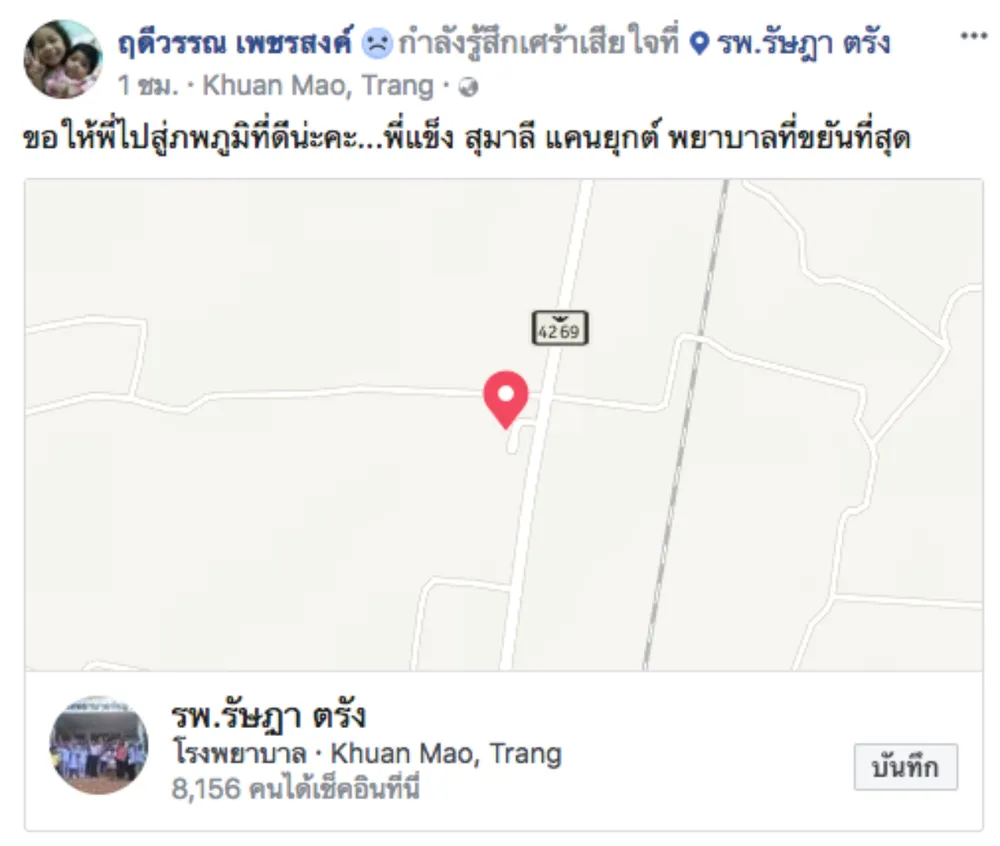This screenshot has width=1000, height=846.
Task: Click the 1 ชม. timestamp link
Action: pos(148,85)
